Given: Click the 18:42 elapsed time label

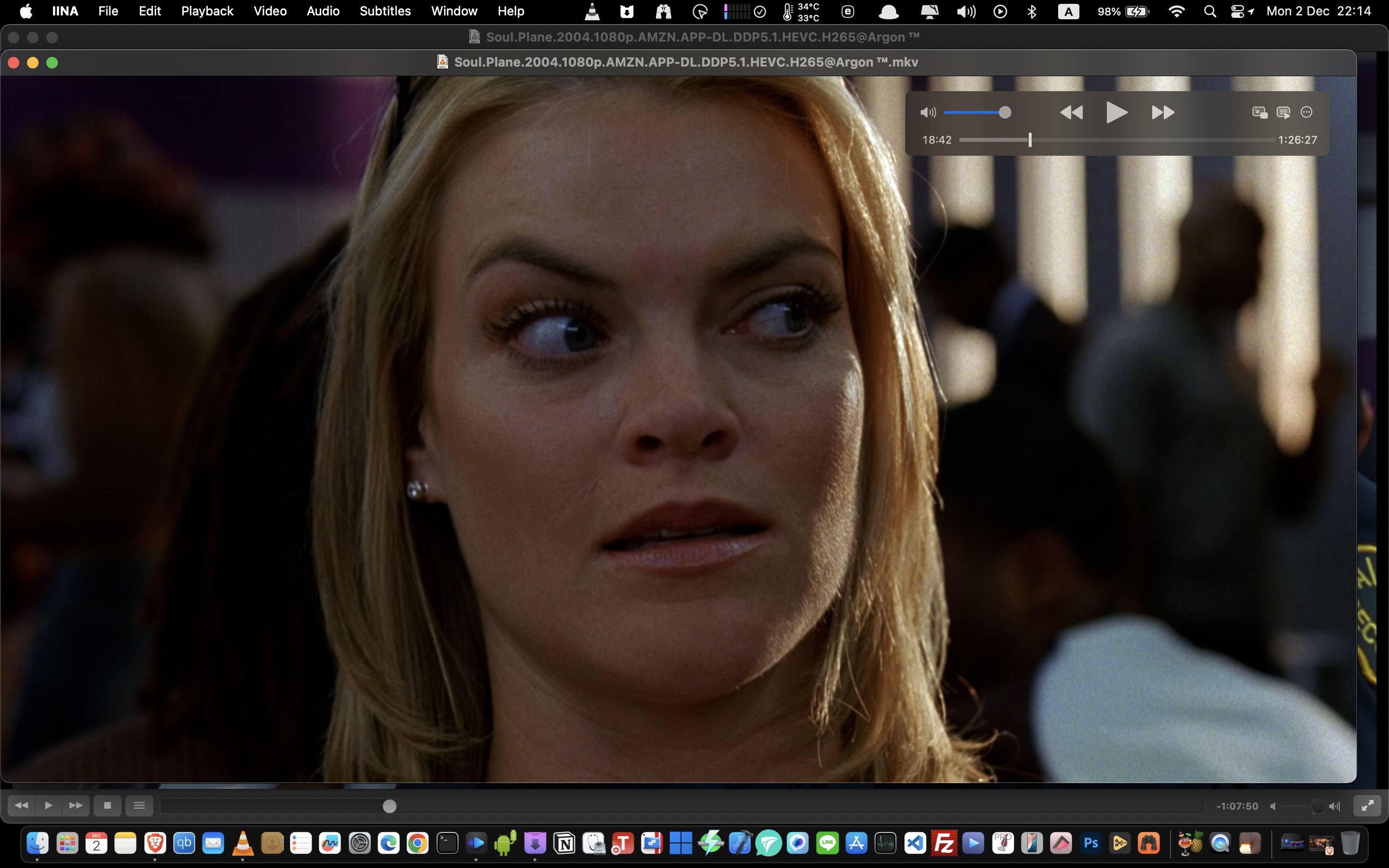Looking at the screenshot, I should [937, 139].
